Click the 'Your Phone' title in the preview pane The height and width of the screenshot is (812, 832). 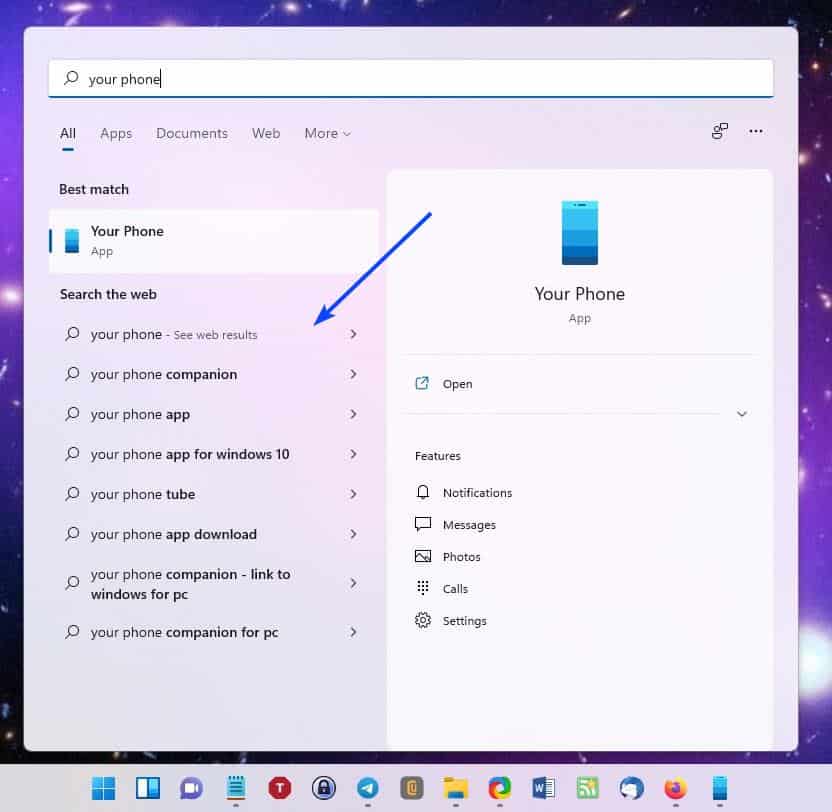(x=579, y=294)
